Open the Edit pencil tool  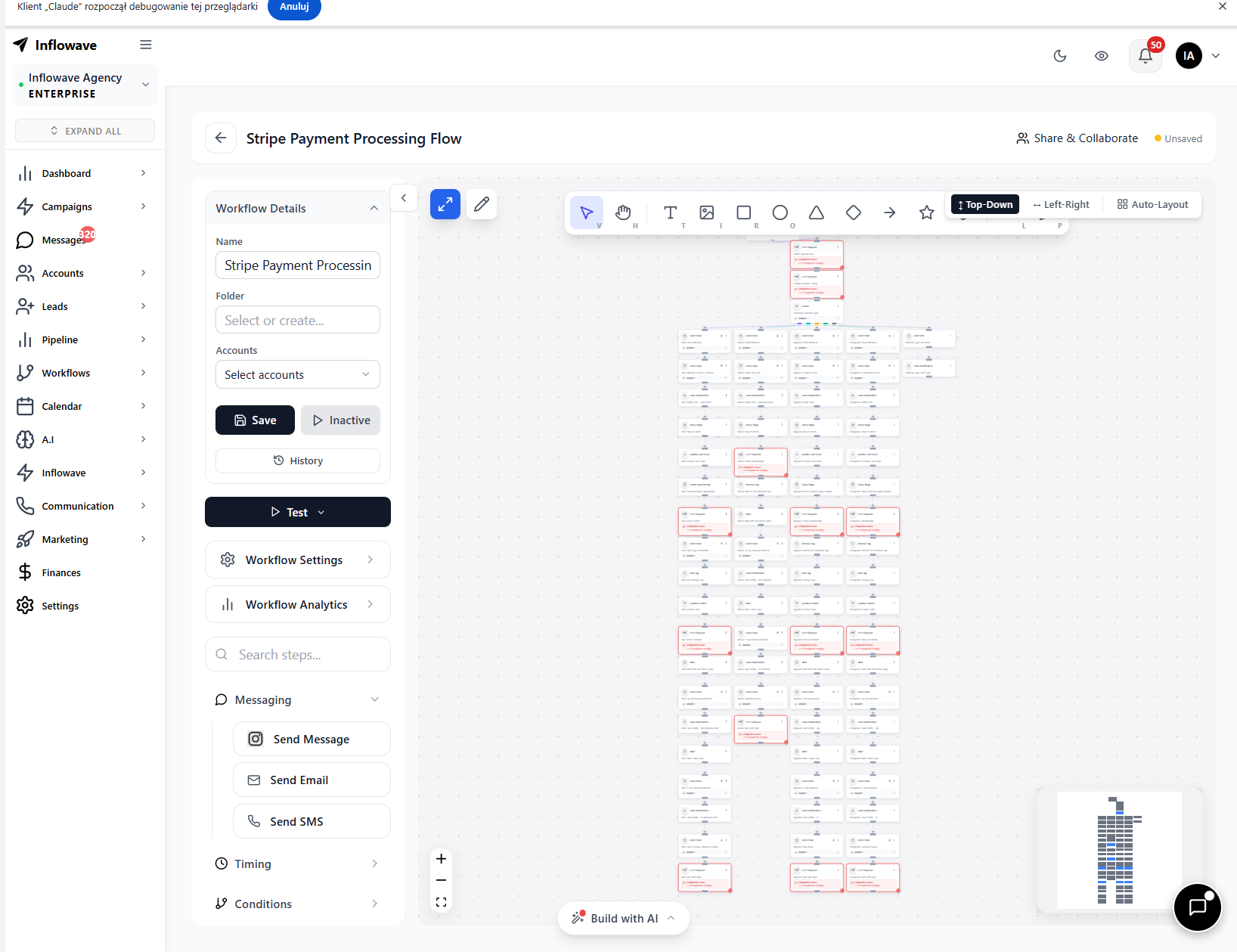coord(482,204)
